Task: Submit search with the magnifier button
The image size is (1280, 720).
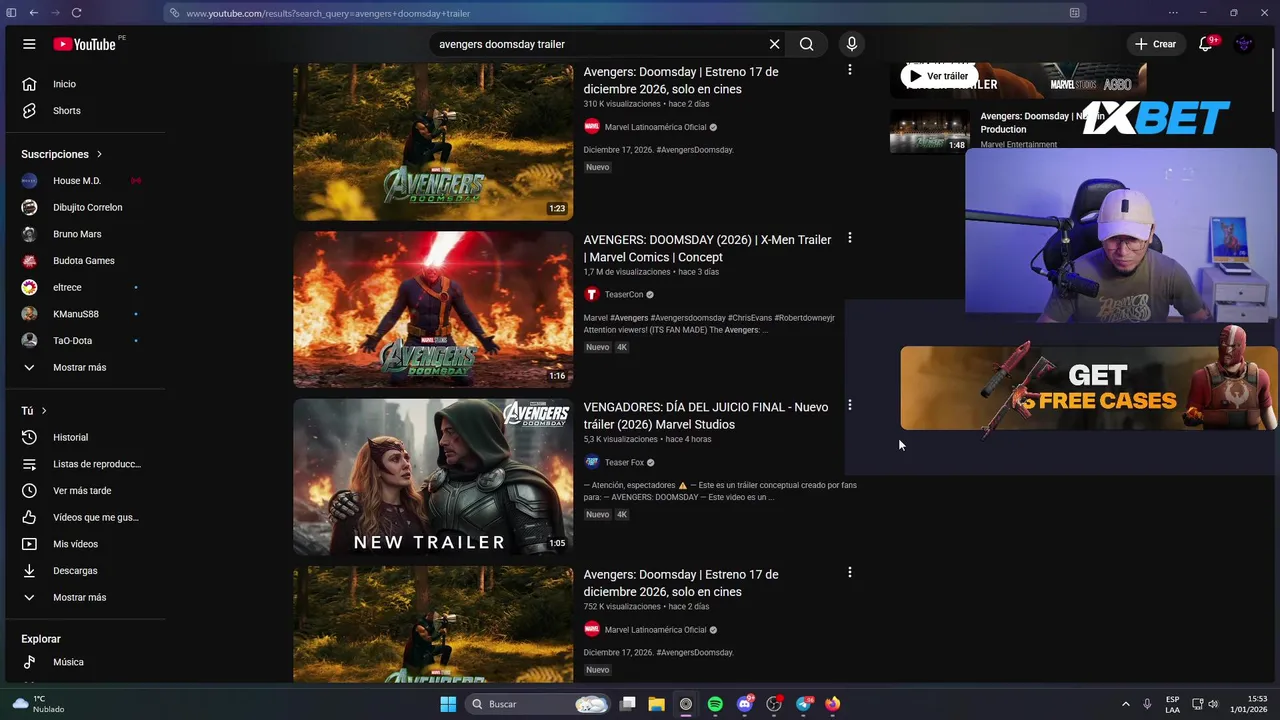Action: pyautogui.click(x=806, y=44)
